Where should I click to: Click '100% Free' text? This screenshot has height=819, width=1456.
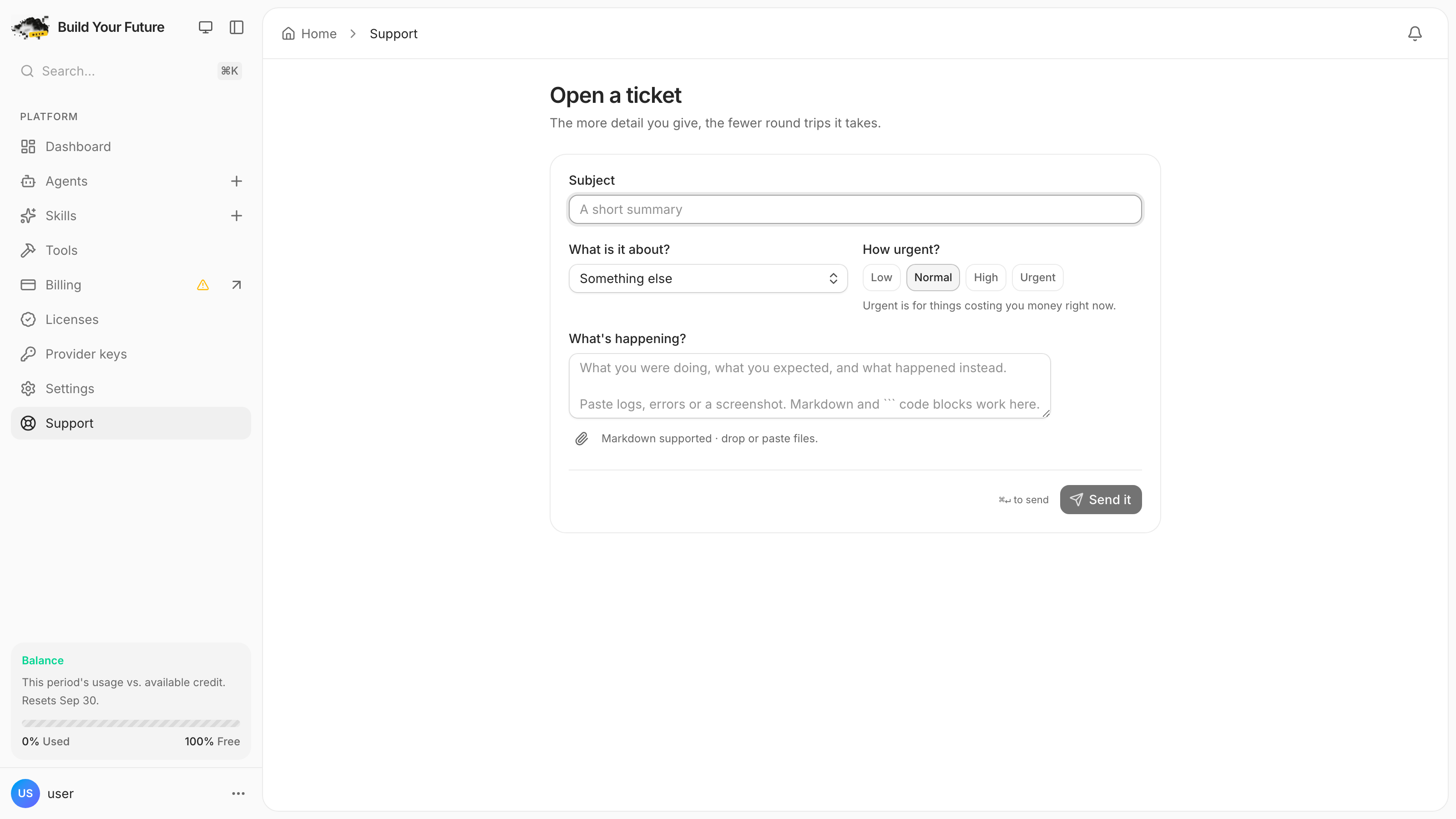coord(212,742)
